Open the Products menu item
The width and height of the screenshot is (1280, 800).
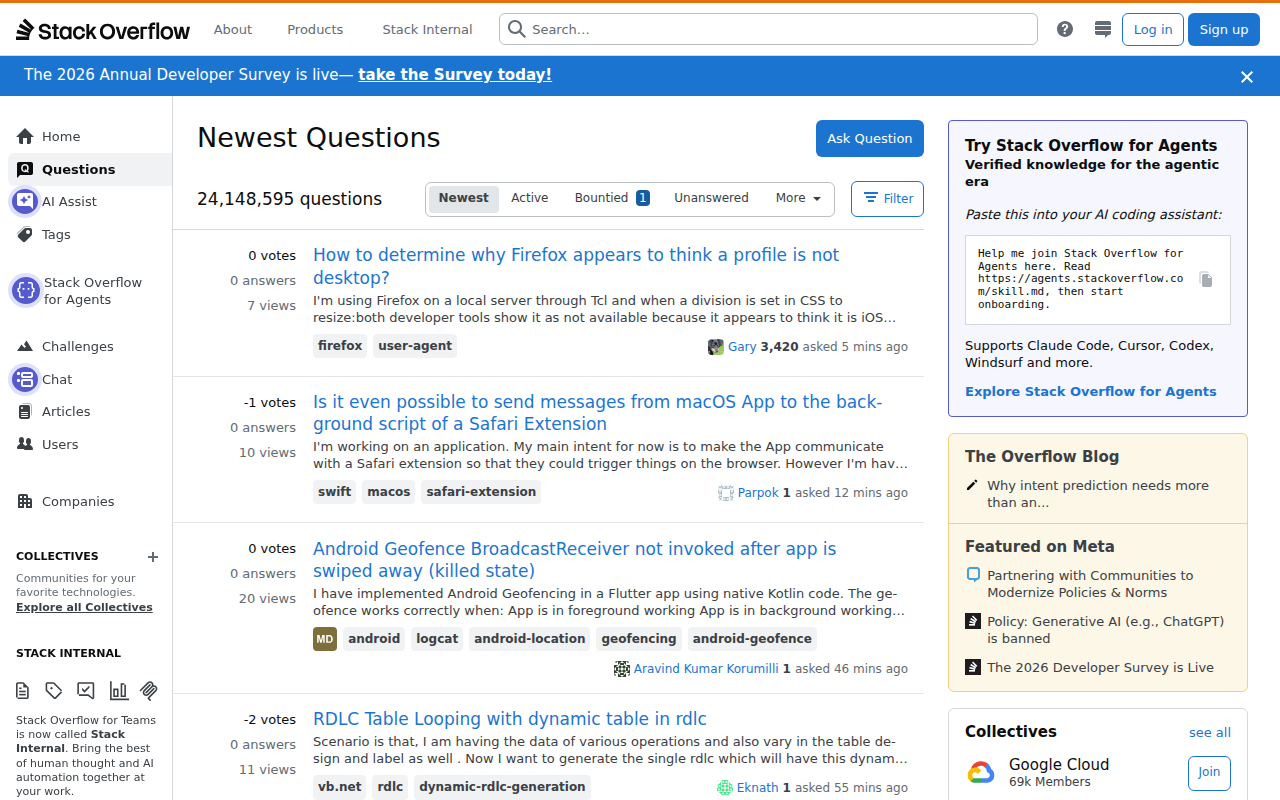click(x=315, y=29)
